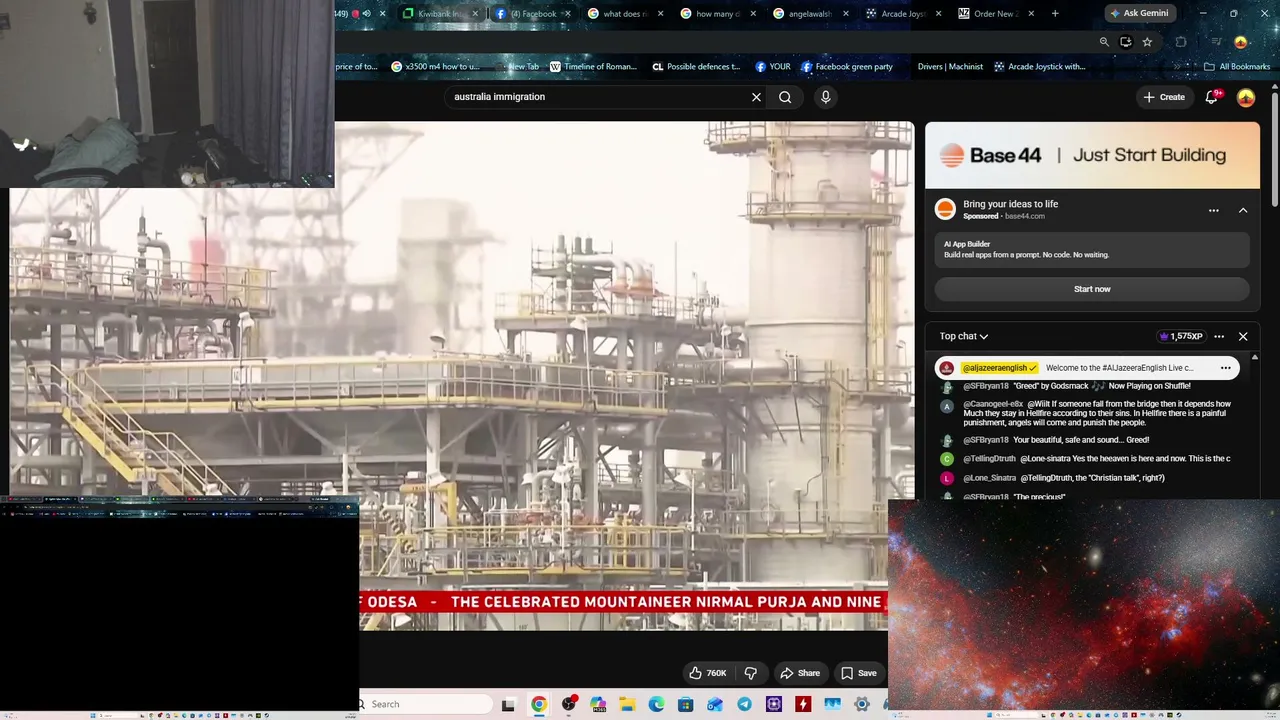Open Google Chrome from the taskbar

coord(539,704)
